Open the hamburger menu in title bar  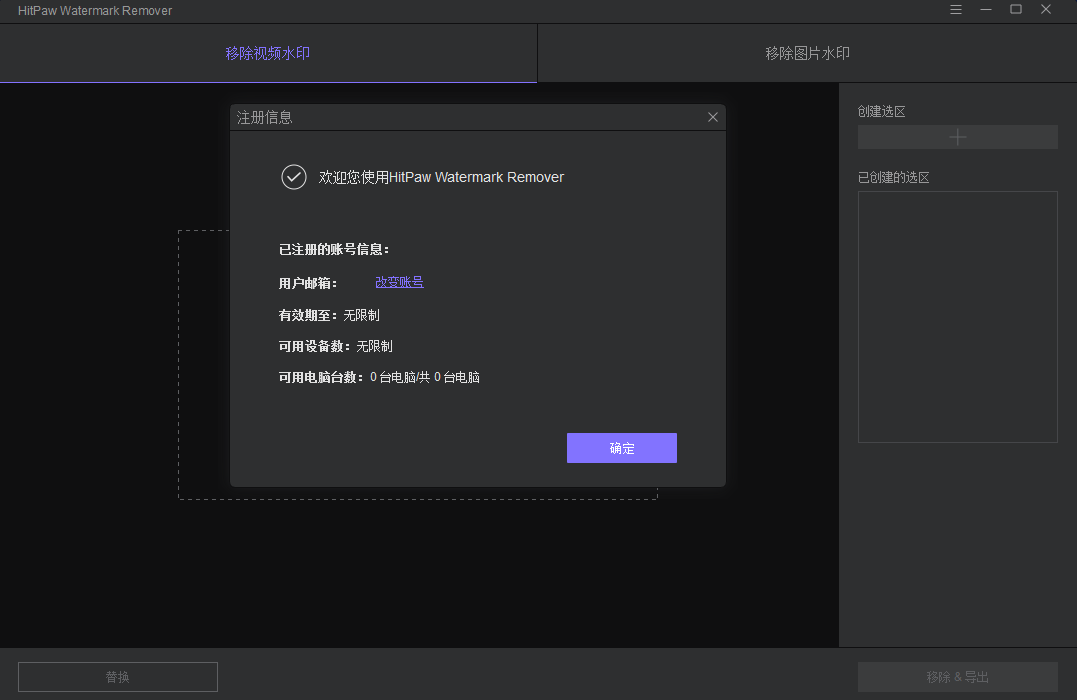[x=955, y=10]
